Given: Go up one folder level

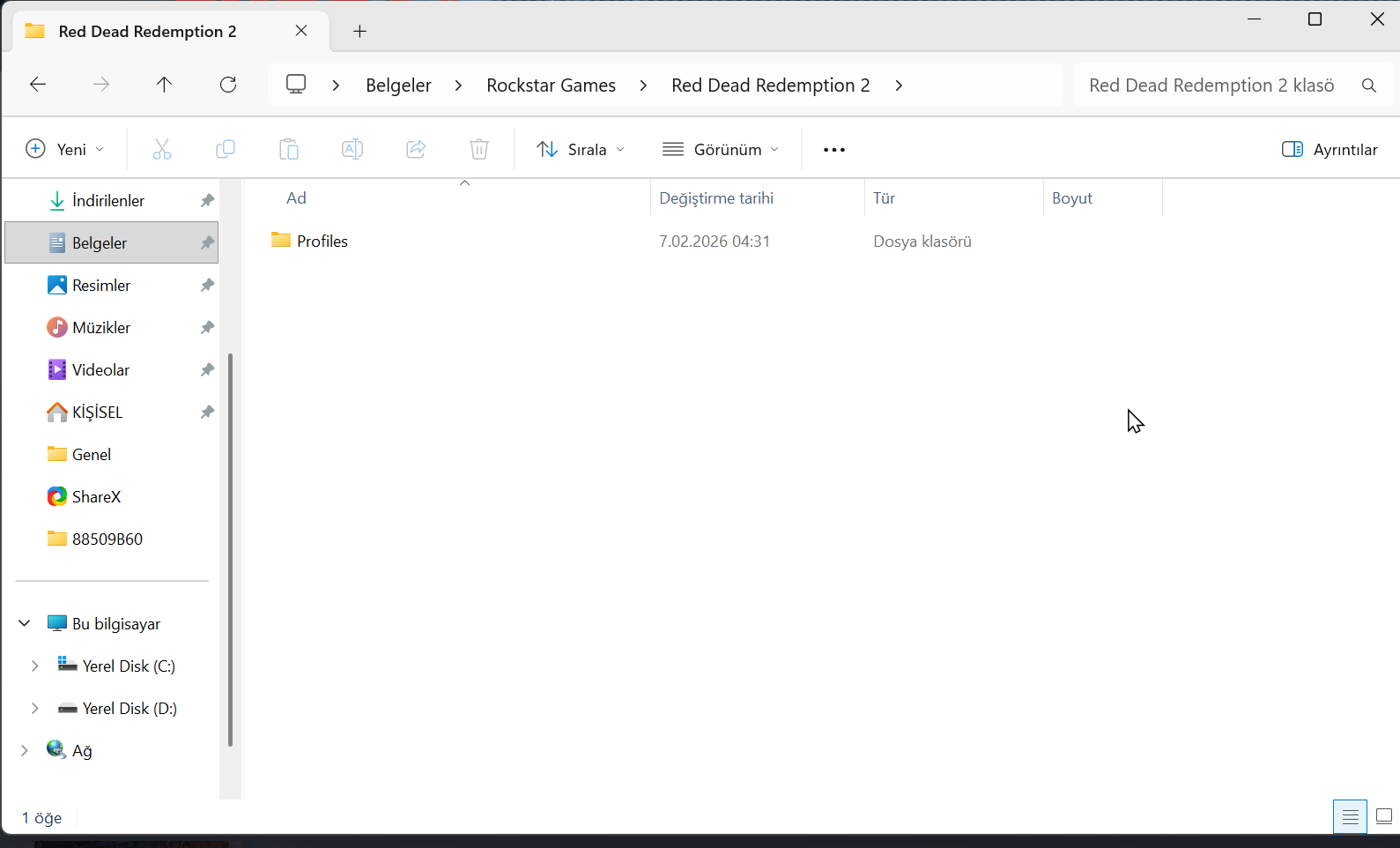Looking at the screenshot, I should tap(164, 85).
